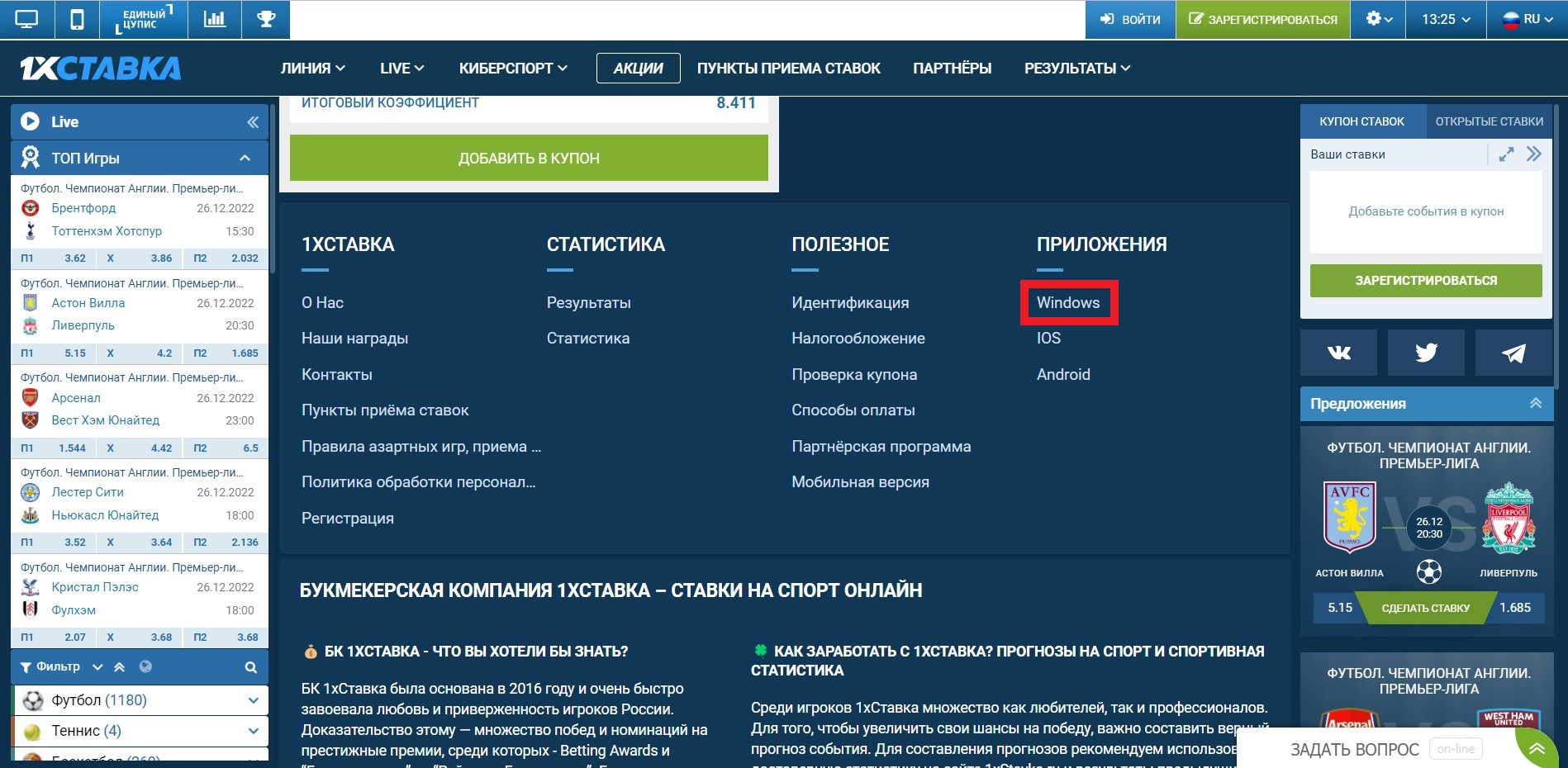Image resolution: width=1568 pixels, height=768 pixels.
Task: Open the RU language selector
Action: (x=1527, y=20)
